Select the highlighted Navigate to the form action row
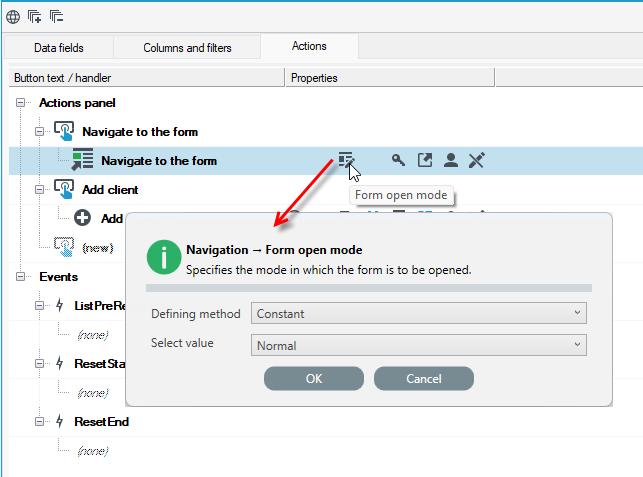Viewport: 643px width, 477px height. click(326, 160)
